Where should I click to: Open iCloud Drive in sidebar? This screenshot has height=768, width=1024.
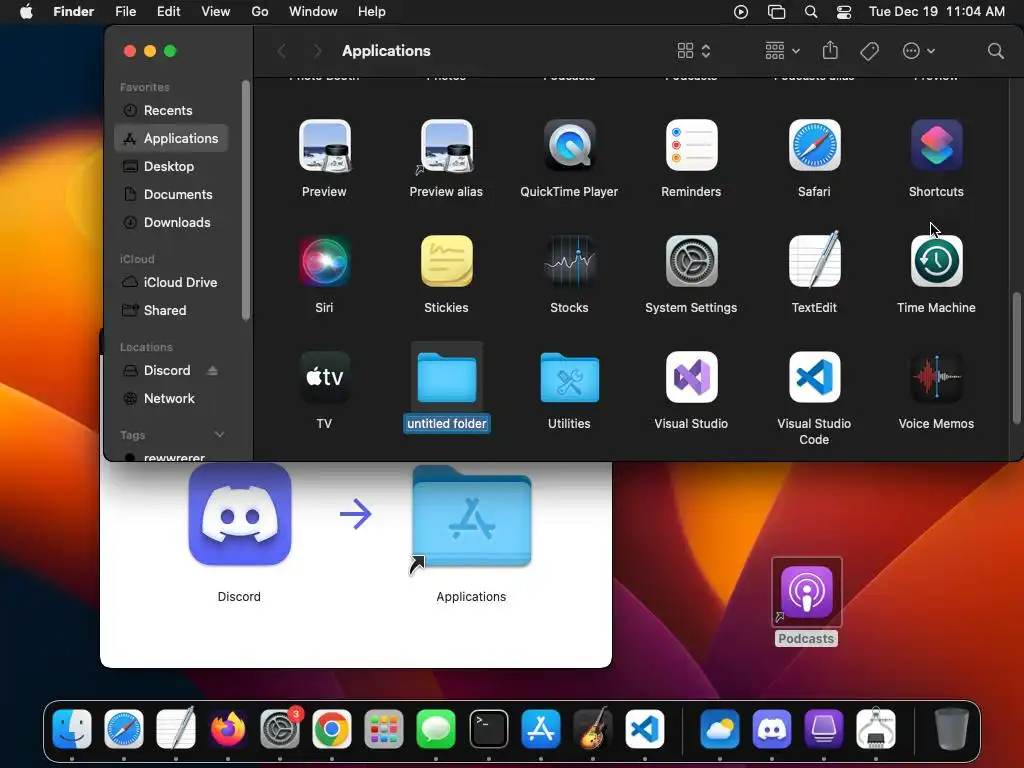point(171,282)
